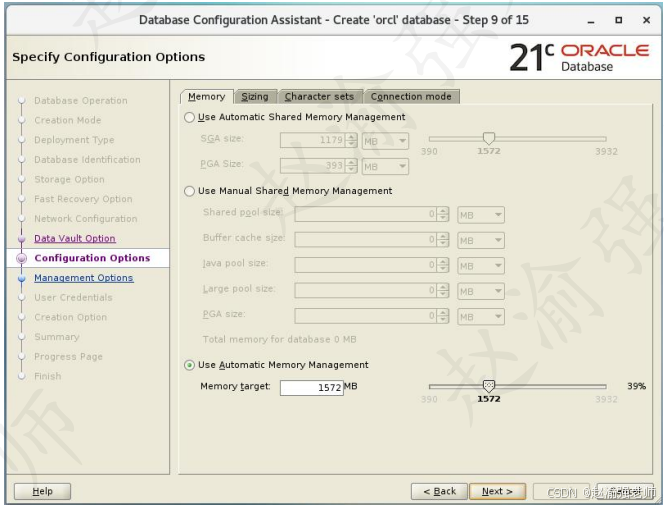
Task: Open the Sizing tab
Action: (x=255, y=97)
